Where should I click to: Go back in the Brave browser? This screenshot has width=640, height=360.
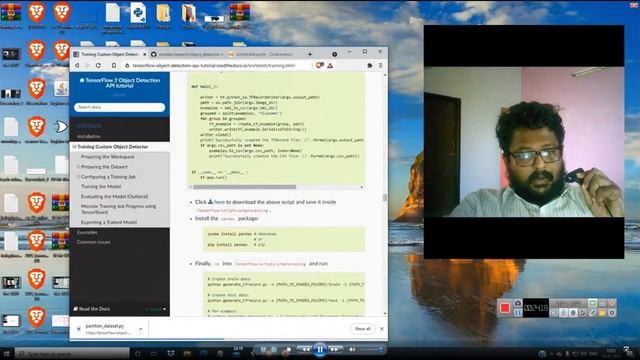(76, 65)
